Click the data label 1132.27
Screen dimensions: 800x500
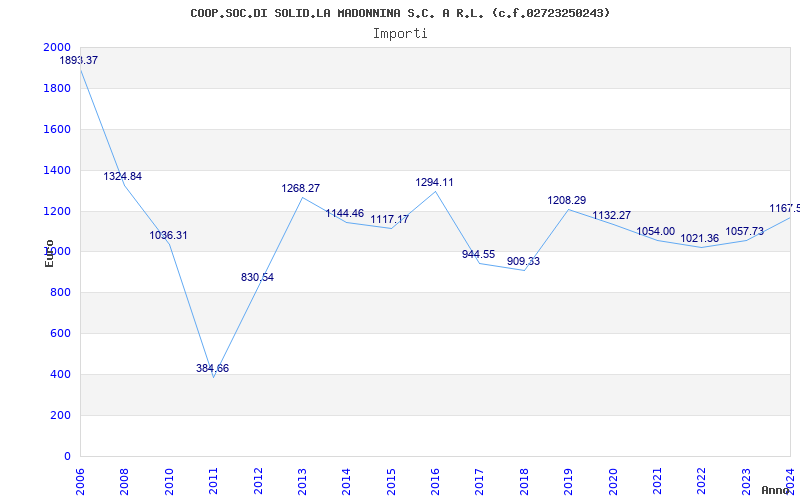(x=611, y=216)
